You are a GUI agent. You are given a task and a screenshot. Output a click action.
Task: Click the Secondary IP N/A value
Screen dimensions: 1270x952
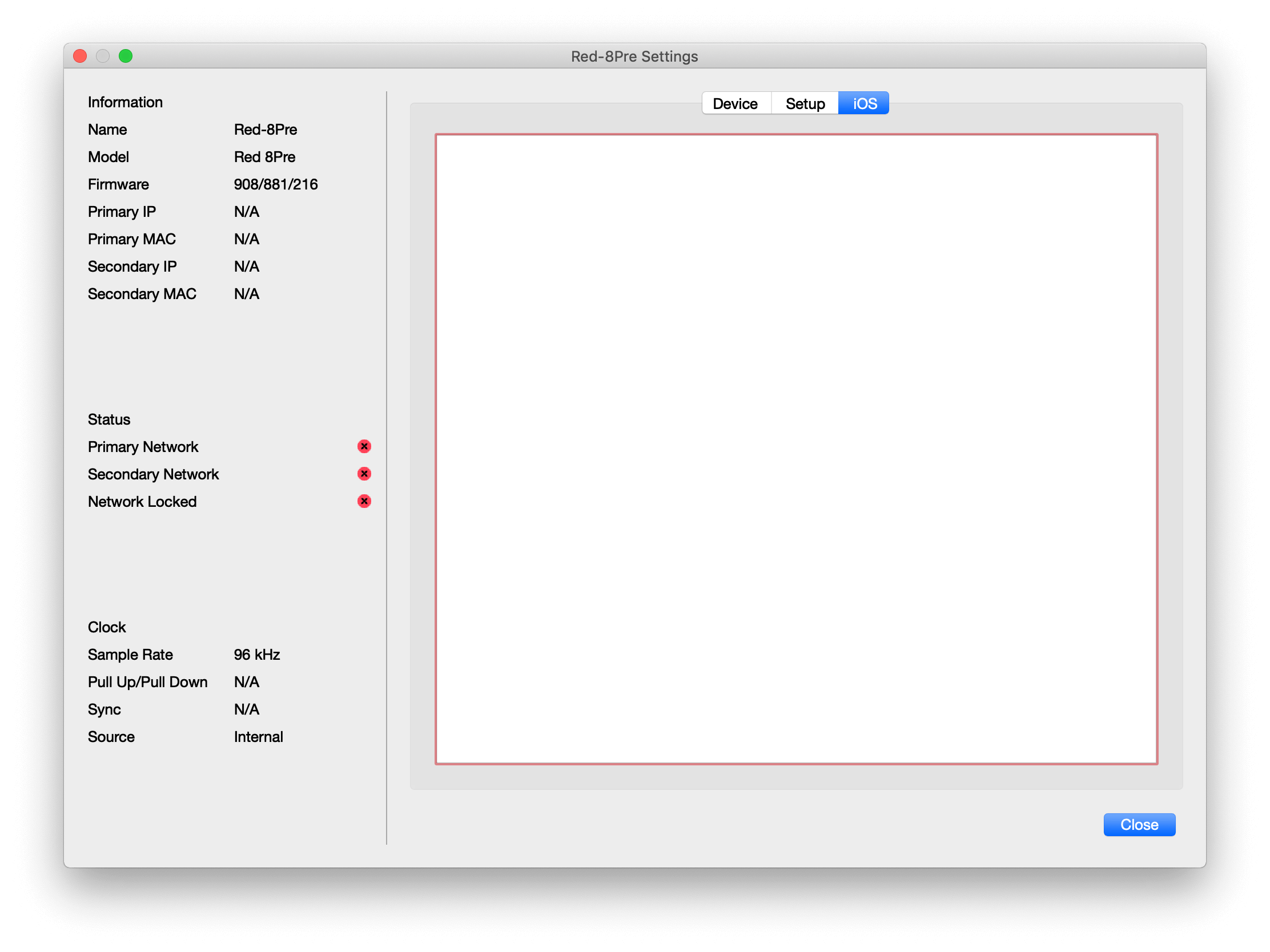[x=246, y=267]
